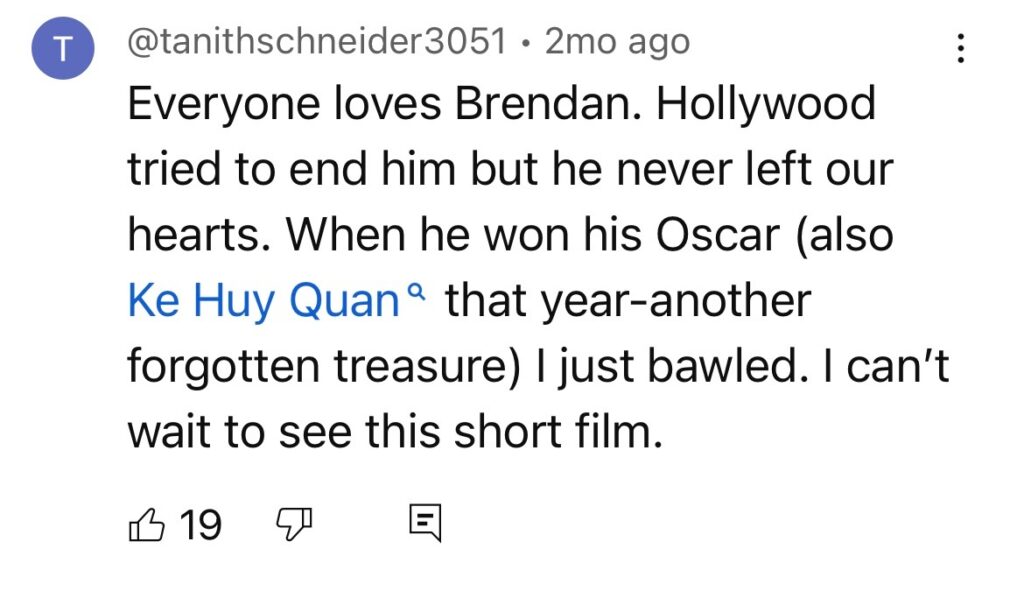The width and height of the screenshot is (1024, 591).
Task: Click the small search icon after Quan
Action: (x=422, y=291)
